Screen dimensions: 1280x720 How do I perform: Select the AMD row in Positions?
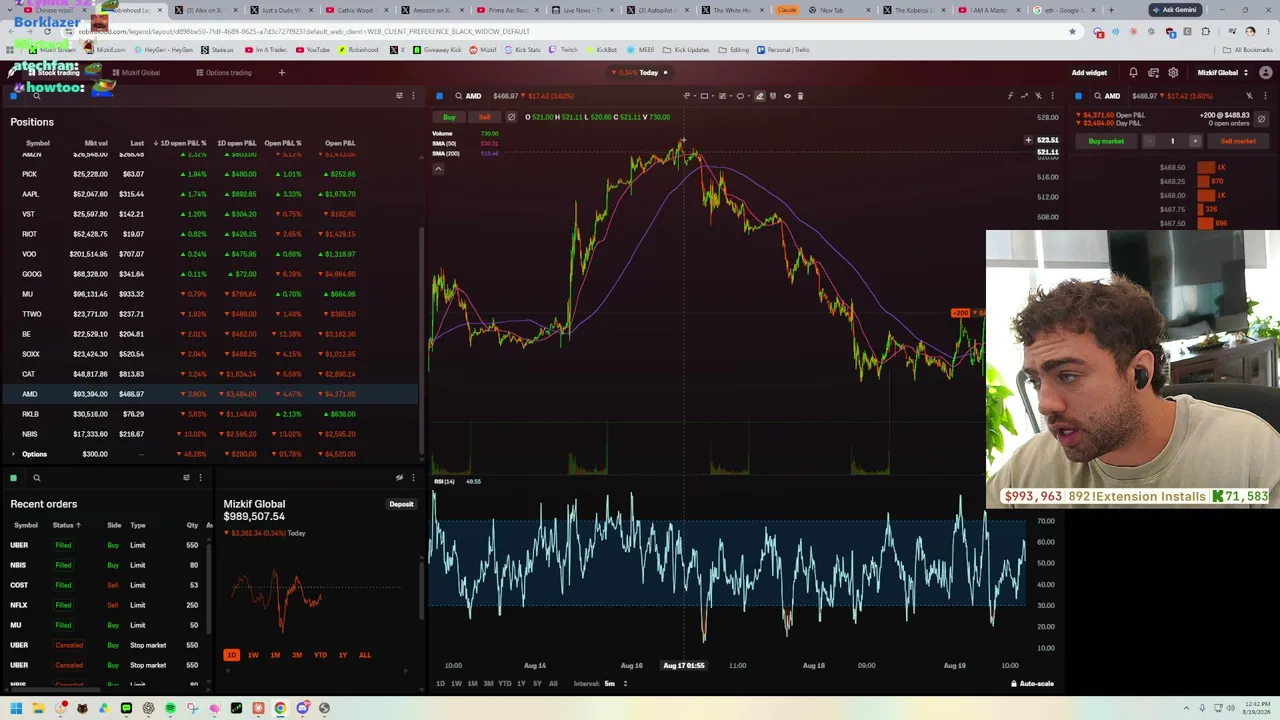(x=210, y=394)
